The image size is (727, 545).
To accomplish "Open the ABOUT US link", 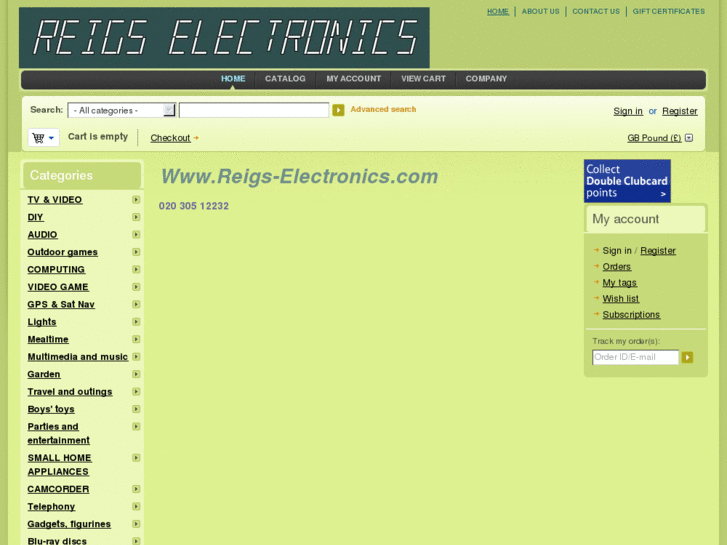I will (541, 12).
